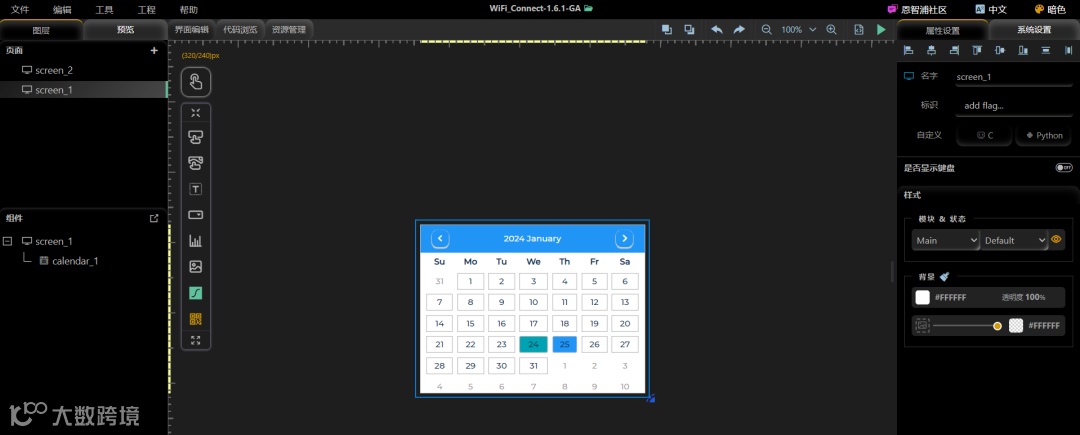Select the green curve widget icon
The image size is (1080, 435).
point(196,293)
